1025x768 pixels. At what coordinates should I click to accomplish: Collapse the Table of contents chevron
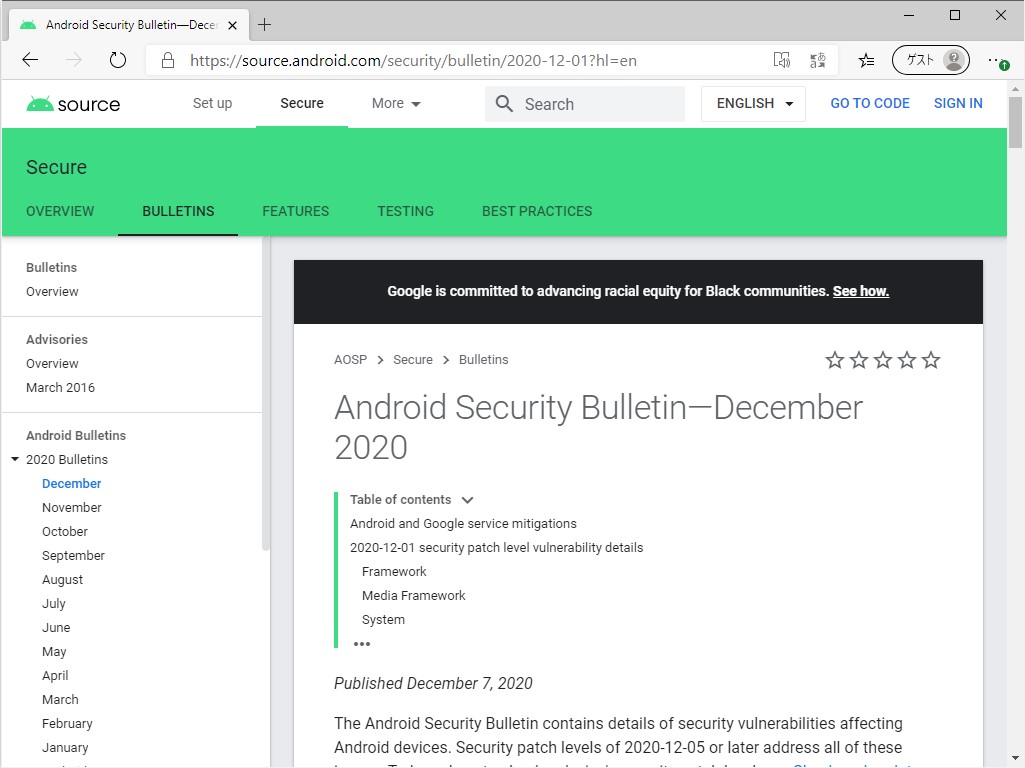pos(466,499)
